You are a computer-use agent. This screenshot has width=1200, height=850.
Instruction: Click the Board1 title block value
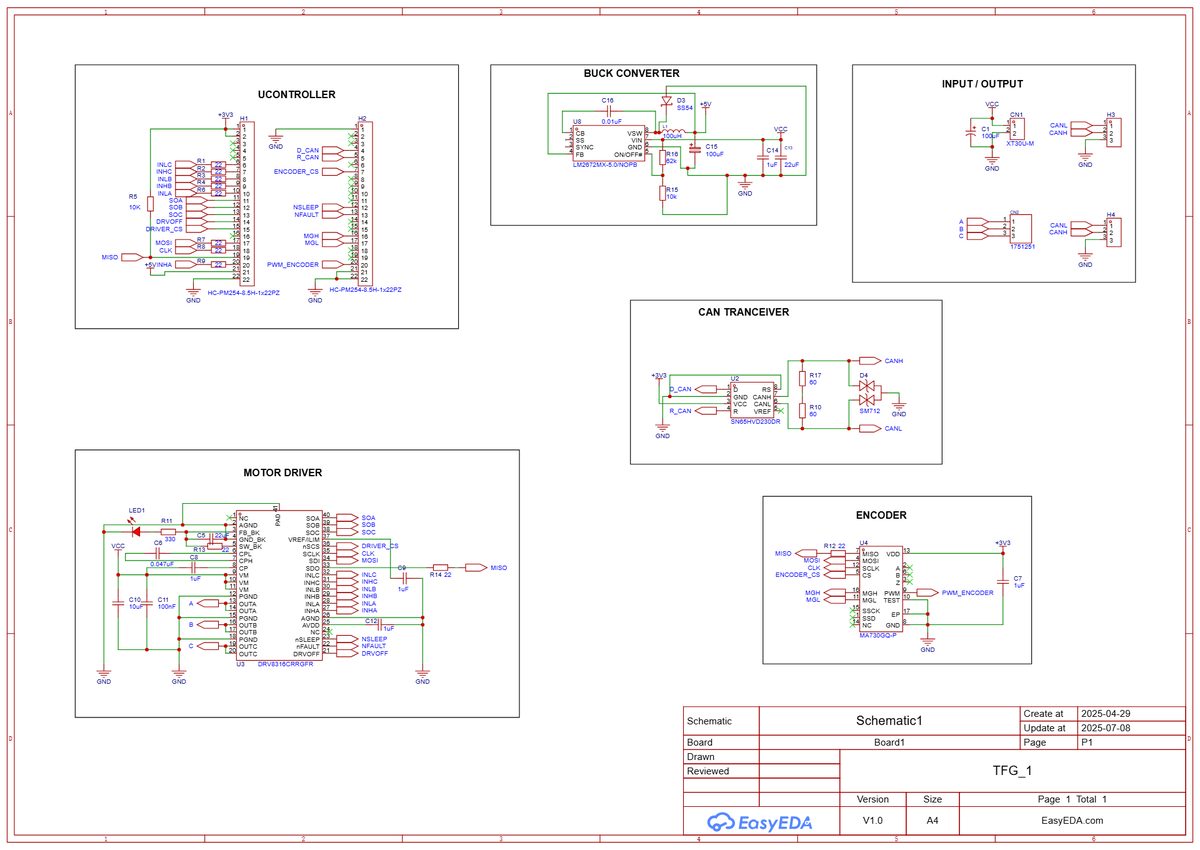(889, 742)
